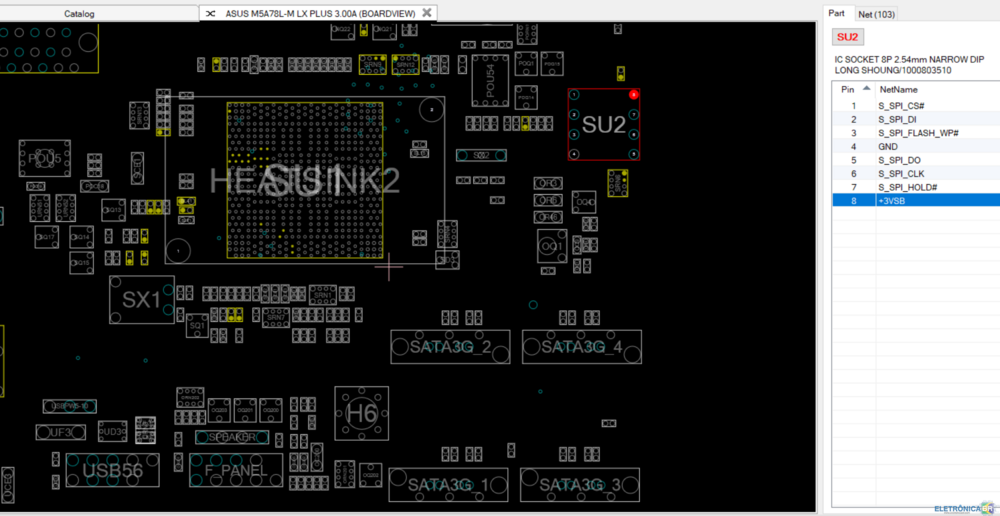Select pin 2 row S_SPI_DI

(916, 119)
